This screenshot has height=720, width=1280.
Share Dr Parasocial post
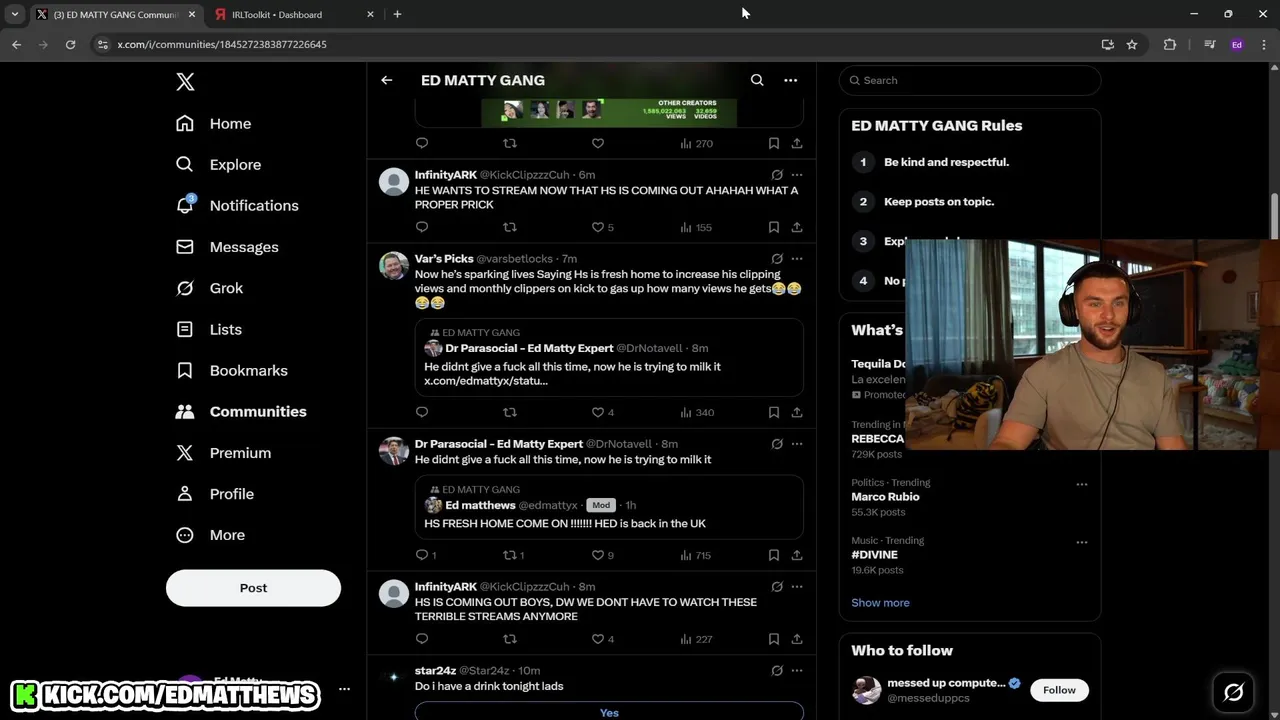click(x=797, y=555)
